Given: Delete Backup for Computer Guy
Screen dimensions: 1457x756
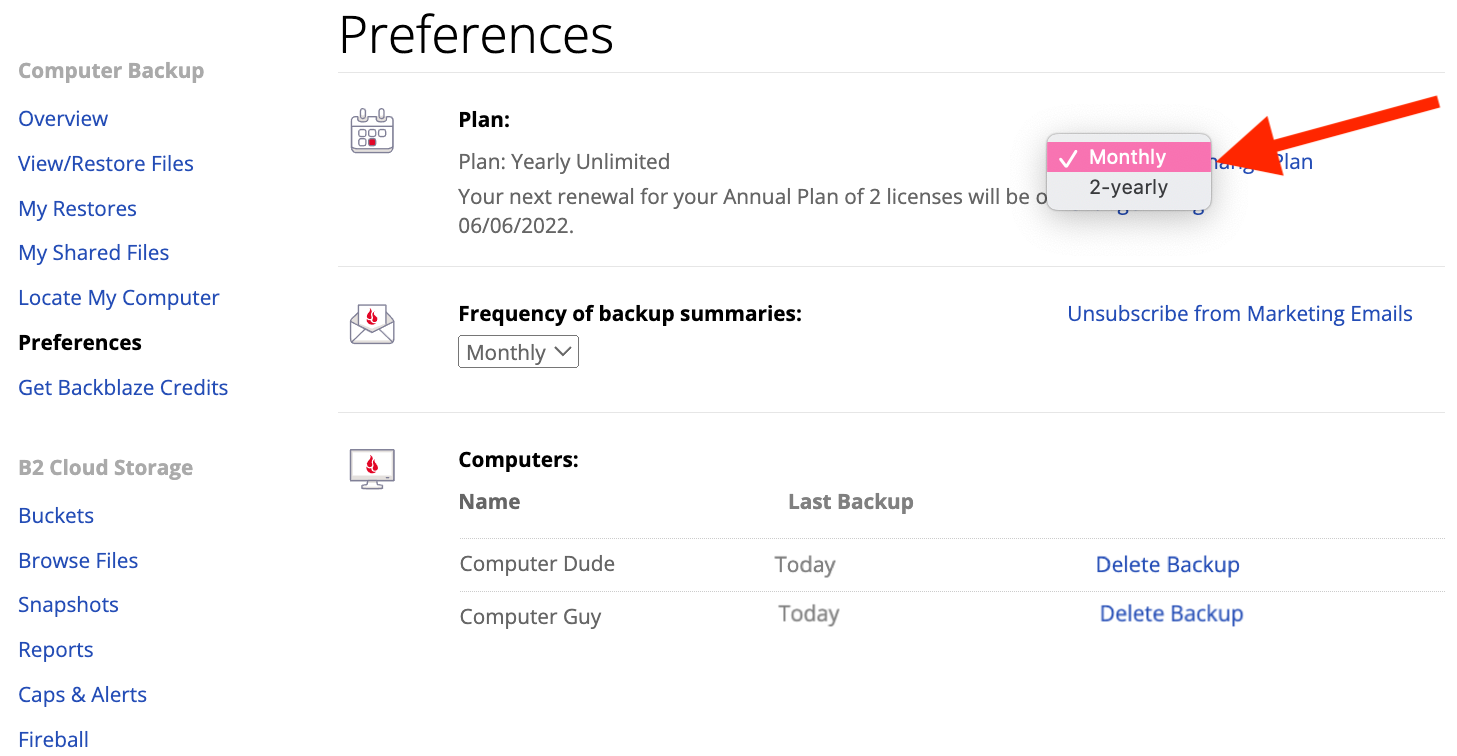Looking at the screenshot, I should click(1171, 614).
